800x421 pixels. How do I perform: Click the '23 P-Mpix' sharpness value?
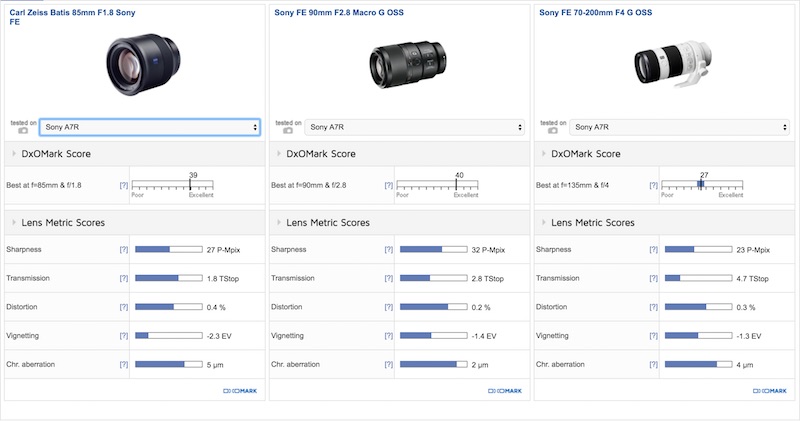click(x=753, y=250)
